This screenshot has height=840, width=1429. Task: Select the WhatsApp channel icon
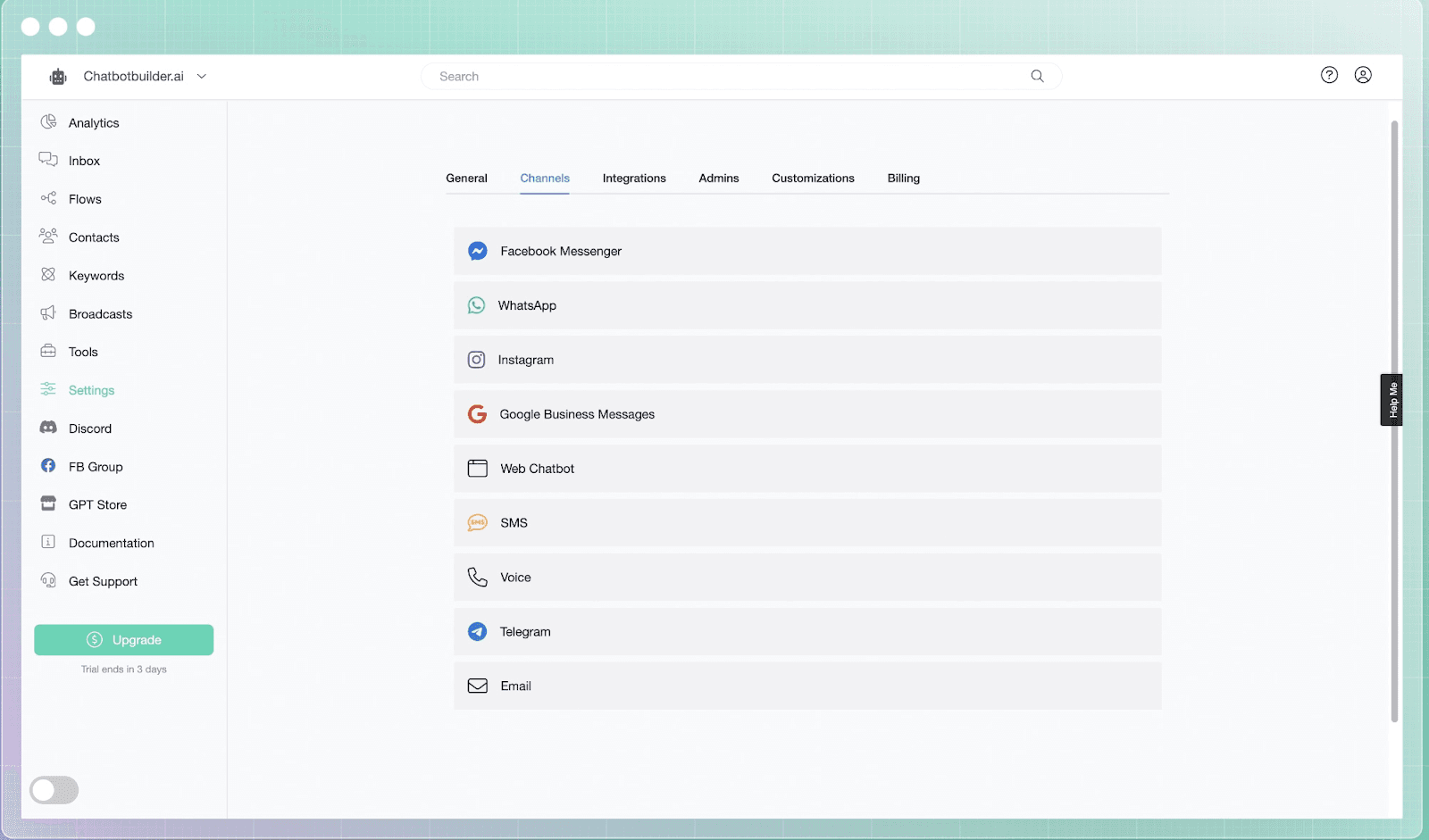[477, 305]
